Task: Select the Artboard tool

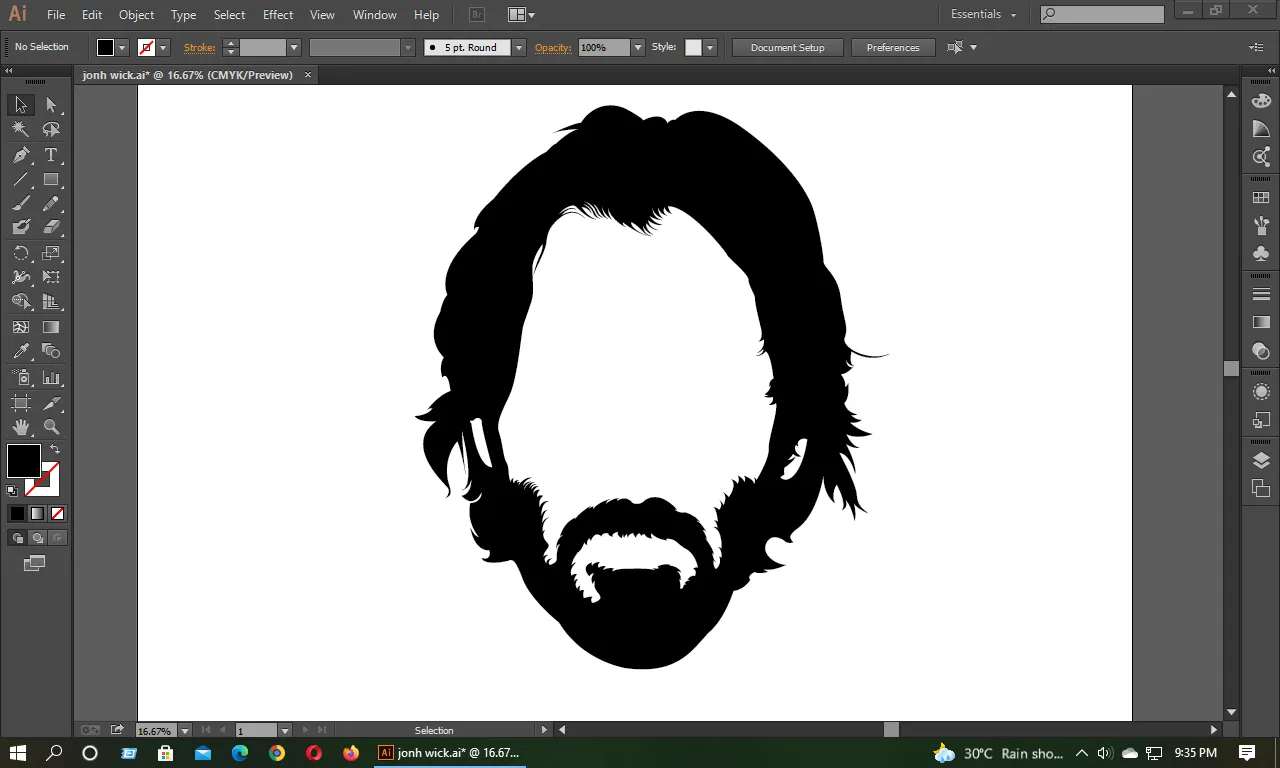Action: pos(21,403)
